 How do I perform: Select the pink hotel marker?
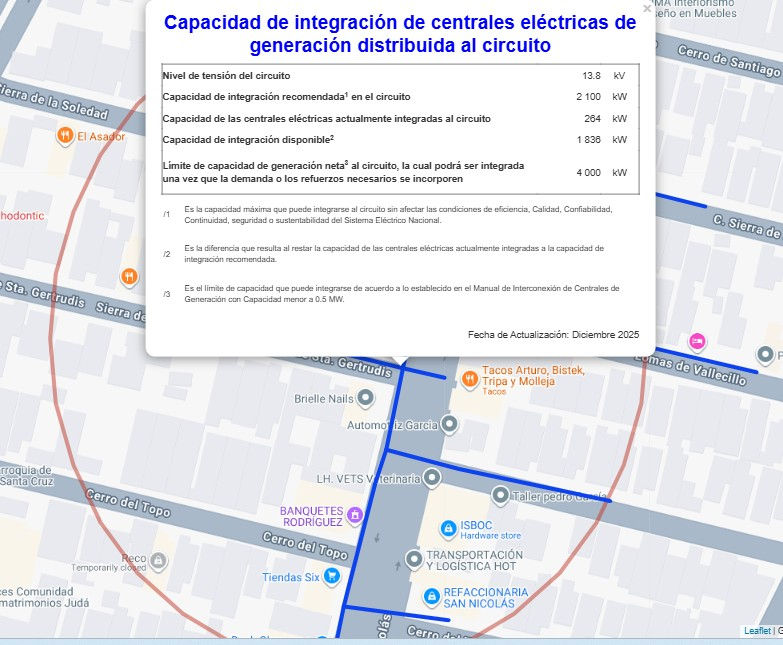click(697, 341)
